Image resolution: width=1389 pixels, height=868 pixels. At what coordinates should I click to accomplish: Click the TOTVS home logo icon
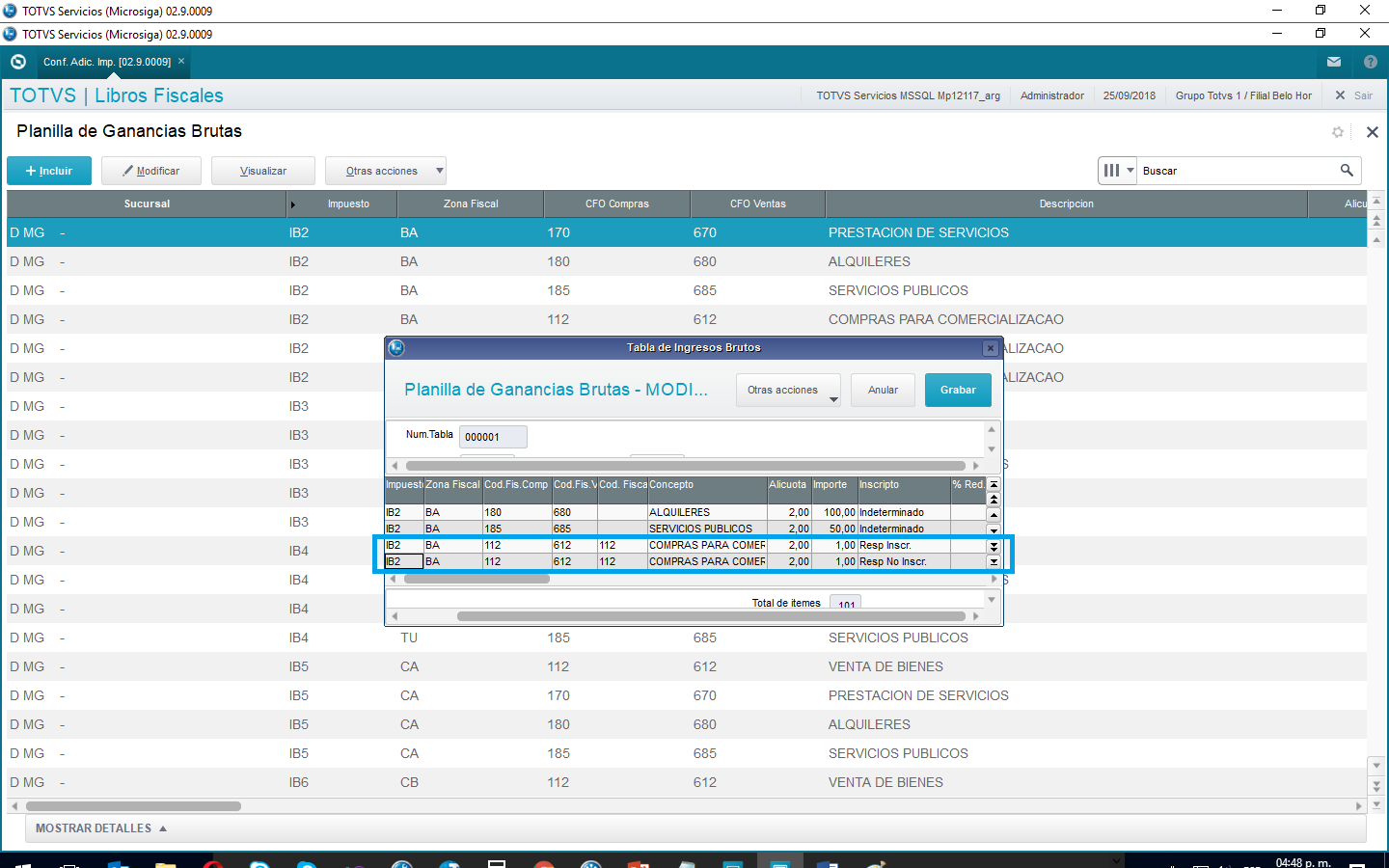tap(18, 62)
